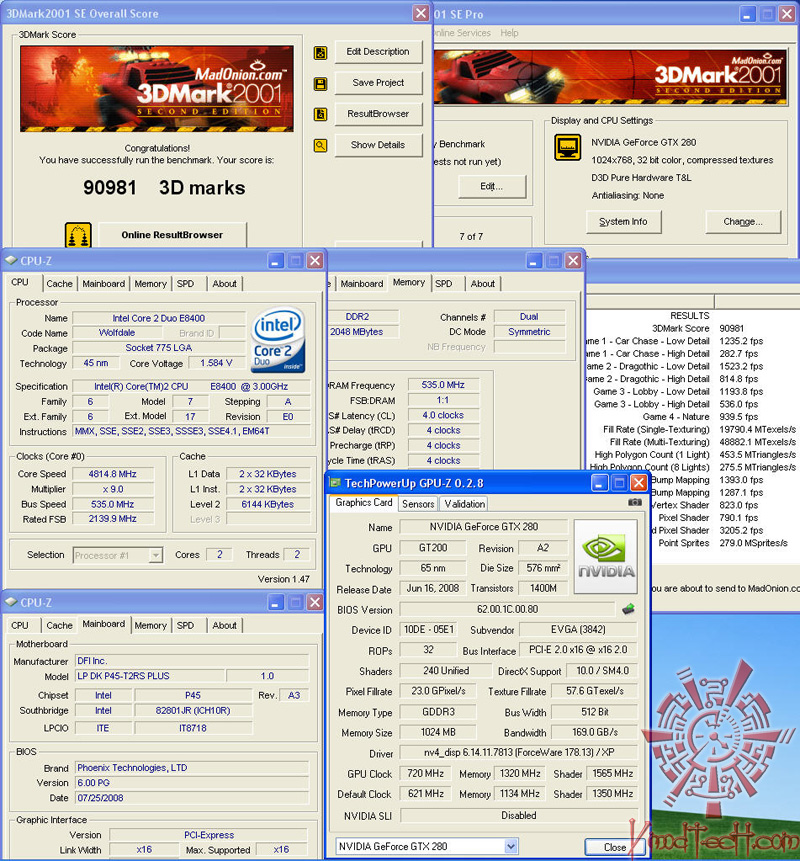Click the upper CPU-Z title bar icon

(11, 260)
